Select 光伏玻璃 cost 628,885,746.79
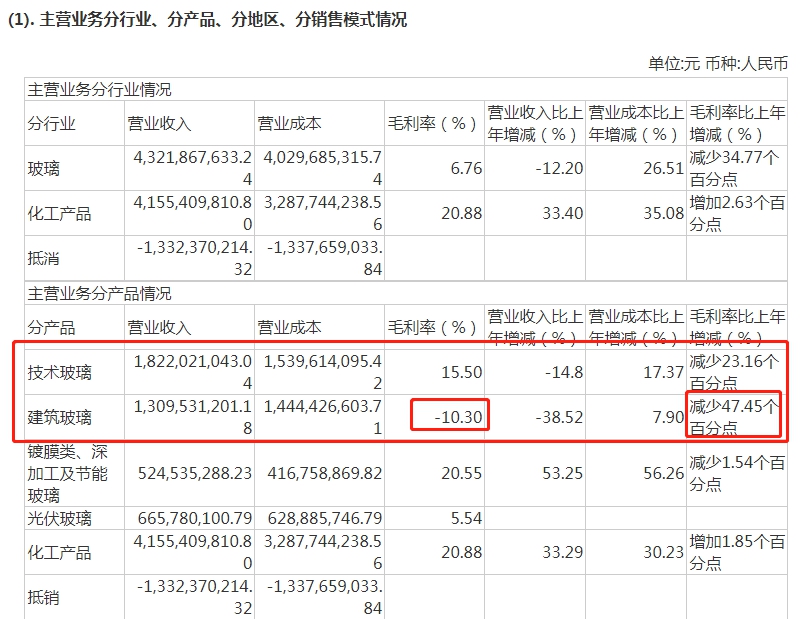Viewport: 810px width, 619px height. point(325,518)
